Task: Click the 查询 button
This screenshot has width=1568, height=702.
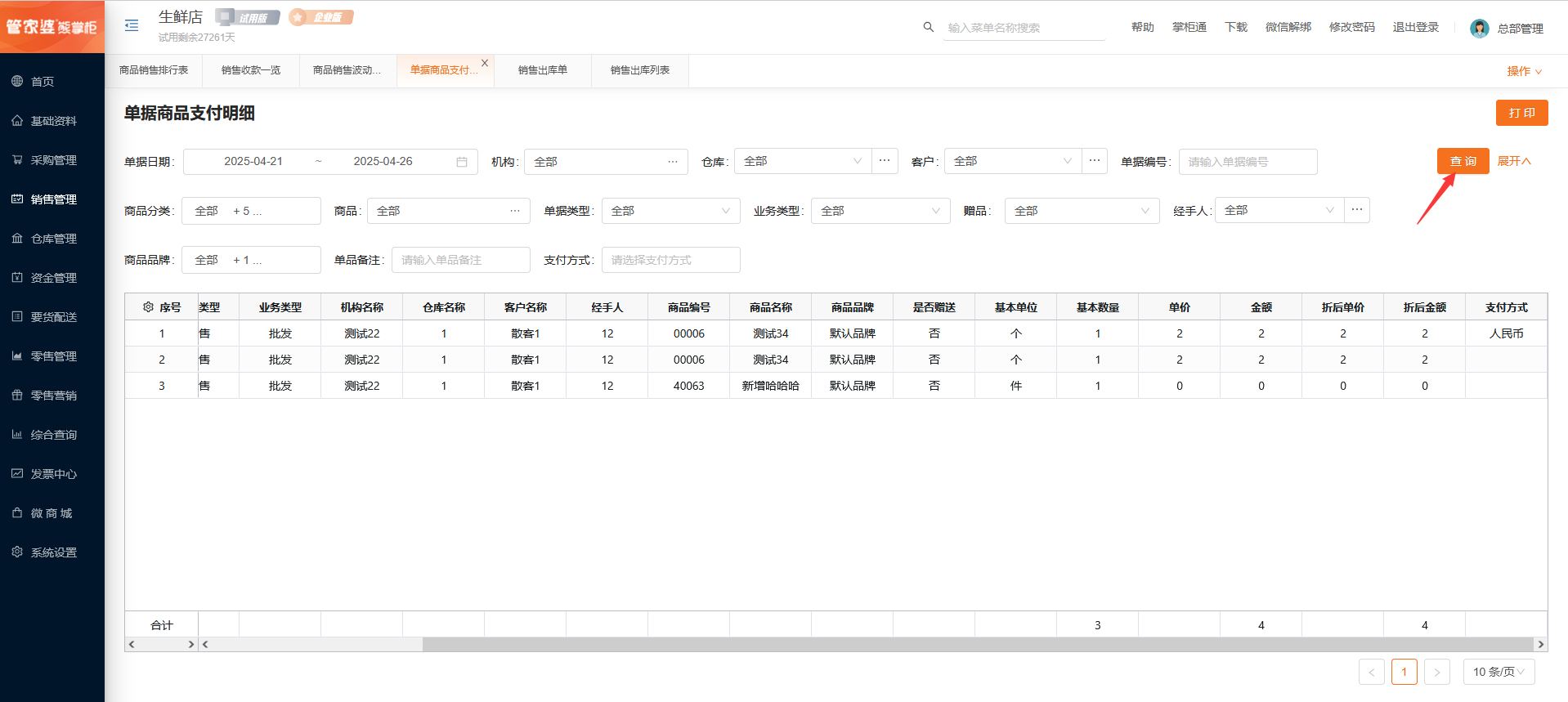Action: pyautogui.click(x=1463, y=161)
